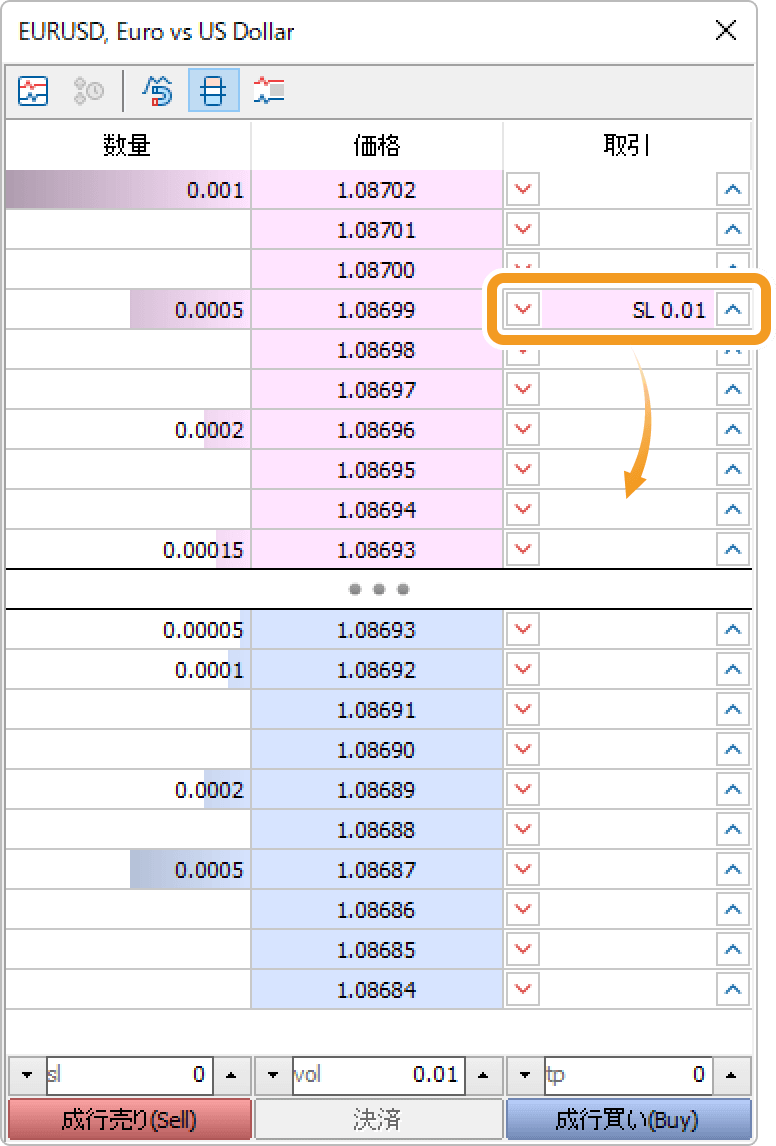776x1146 pixels.
Task: Toggle the spread display mode icon
Action: point(268,91)
